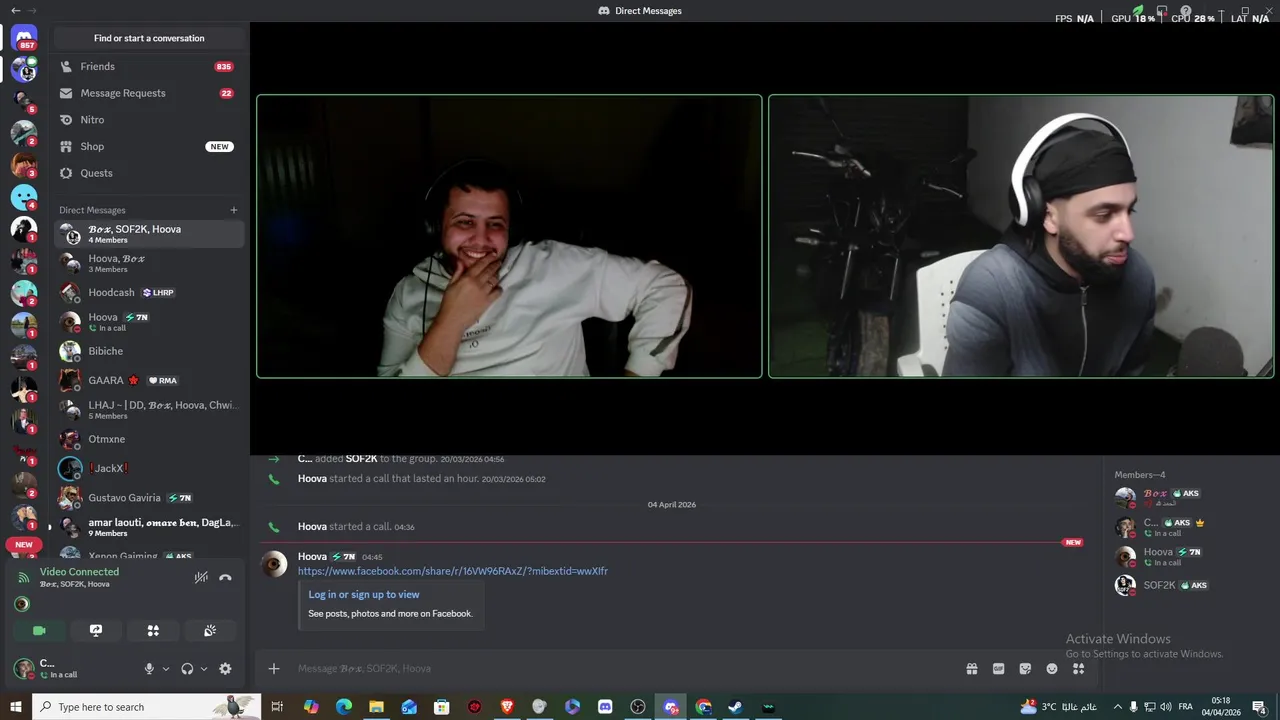The image size is (1280, 720).
Task: Open soundboard button in call panel
Action: tap(210, 631)
